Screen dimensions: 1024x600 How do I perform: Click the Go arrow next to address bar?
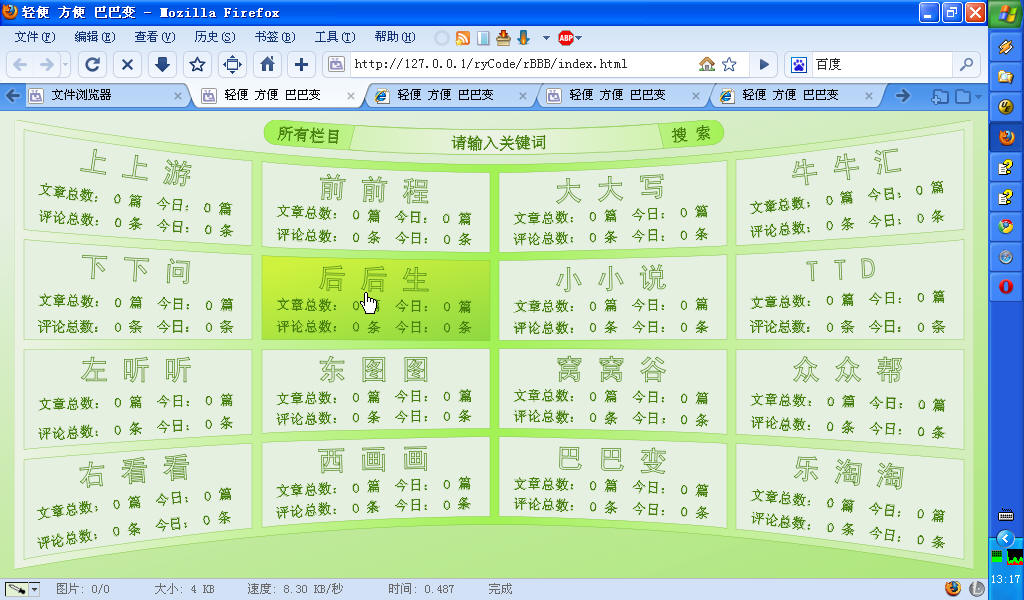pyautogui.click(x=764, y=64)
